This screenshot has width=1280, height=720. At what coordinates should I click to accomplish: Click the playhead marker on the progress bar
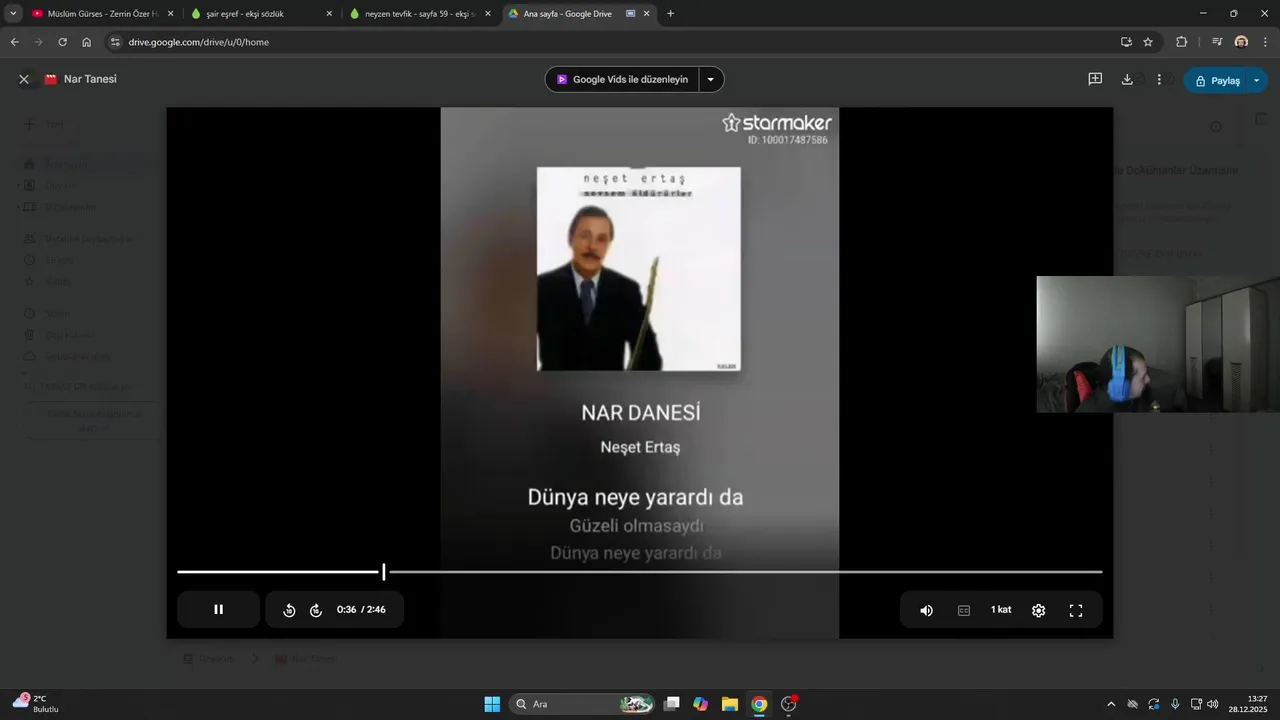point(383,572)
